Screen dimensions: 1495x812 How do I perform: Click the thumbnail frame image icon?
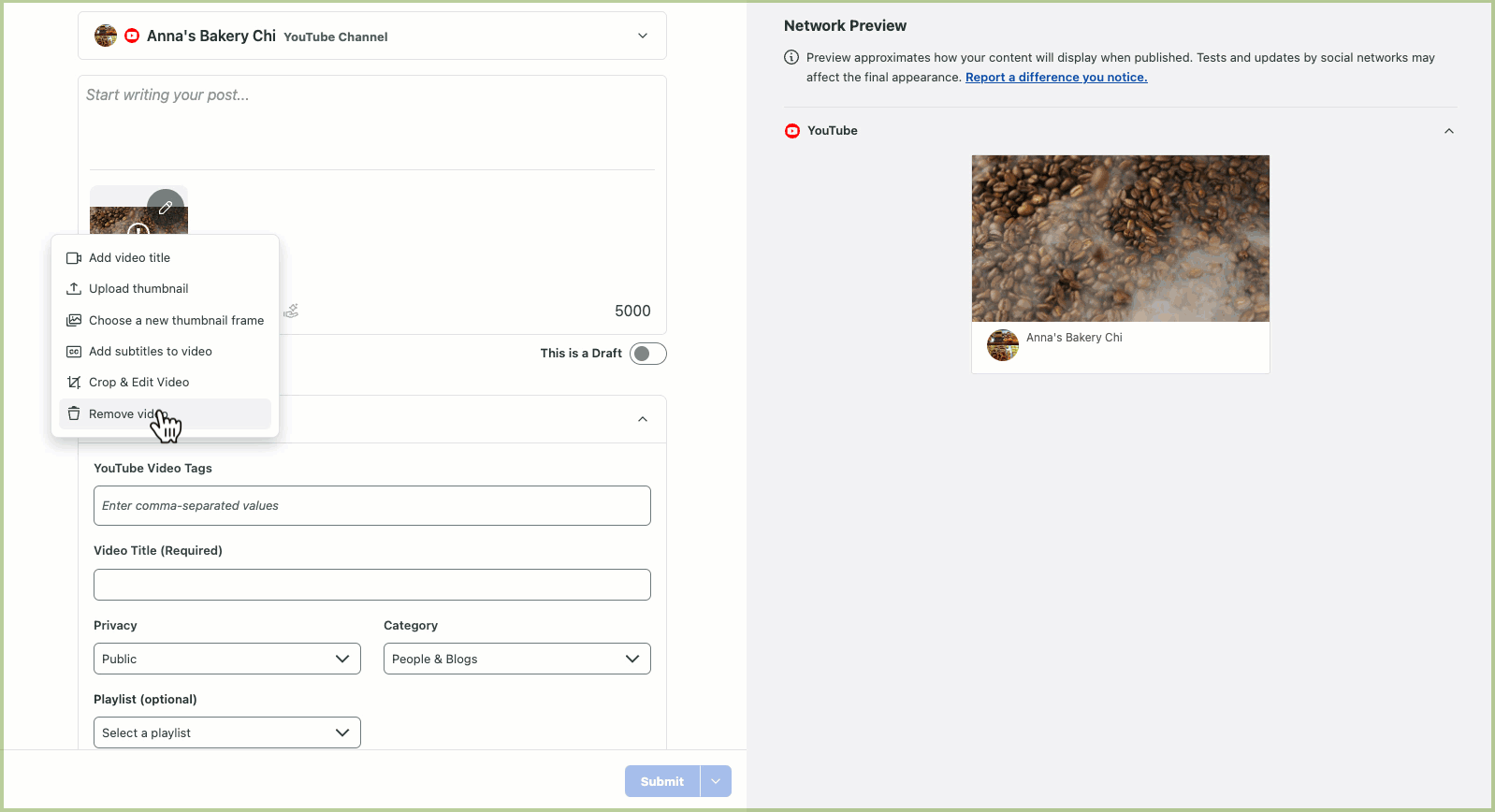coord(74,320)
